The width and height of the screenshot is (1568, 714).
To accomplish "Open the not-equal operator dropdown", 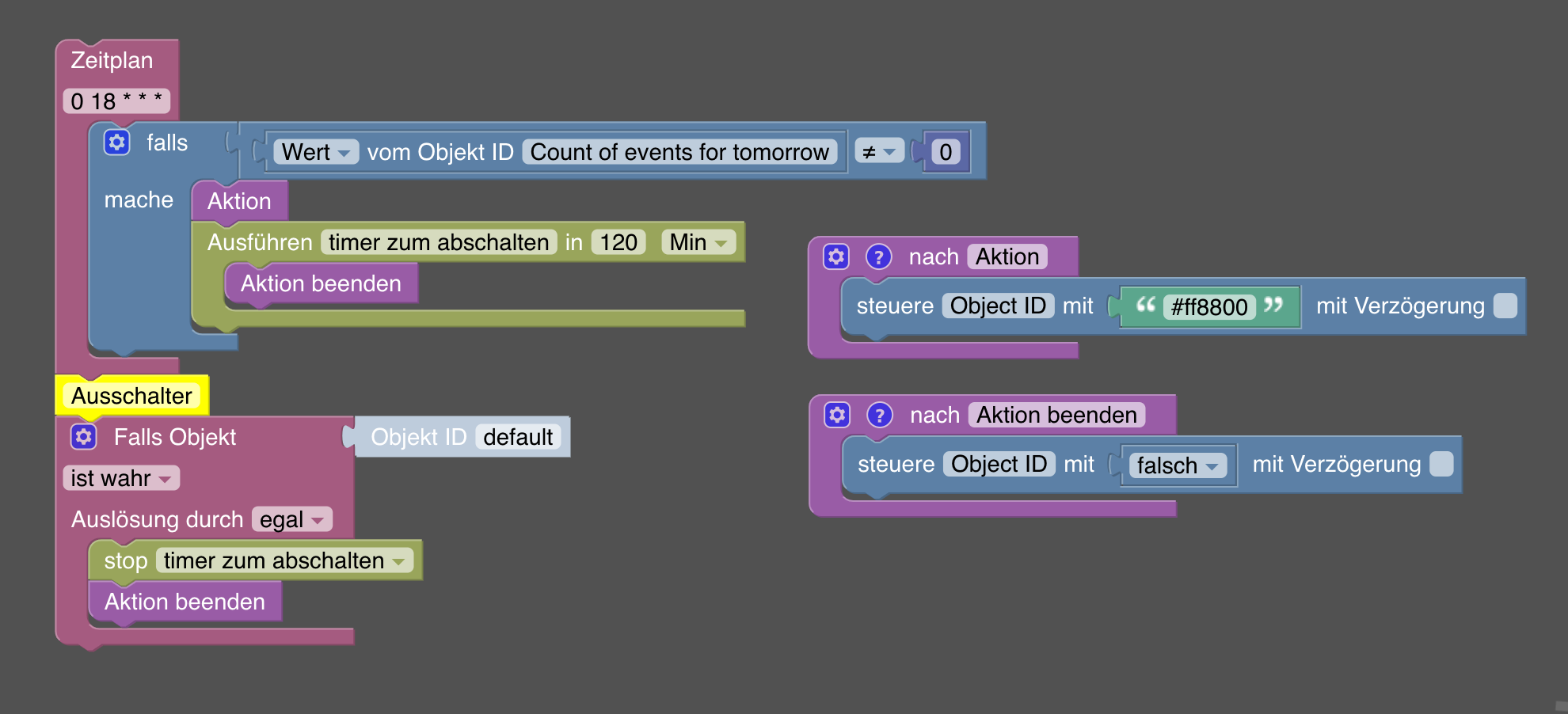I will click(x=879, y=152).
